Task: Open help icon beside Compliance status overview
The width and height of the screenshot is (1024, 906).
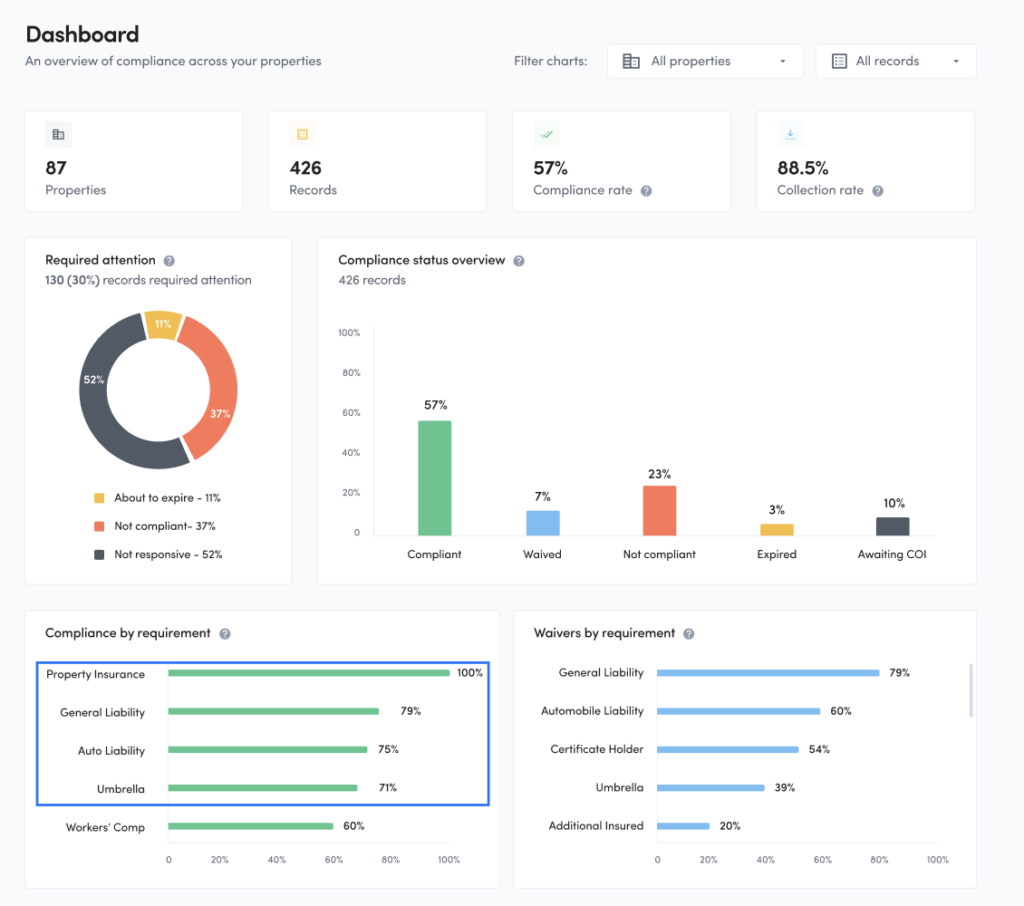Action: click(519, 261)
